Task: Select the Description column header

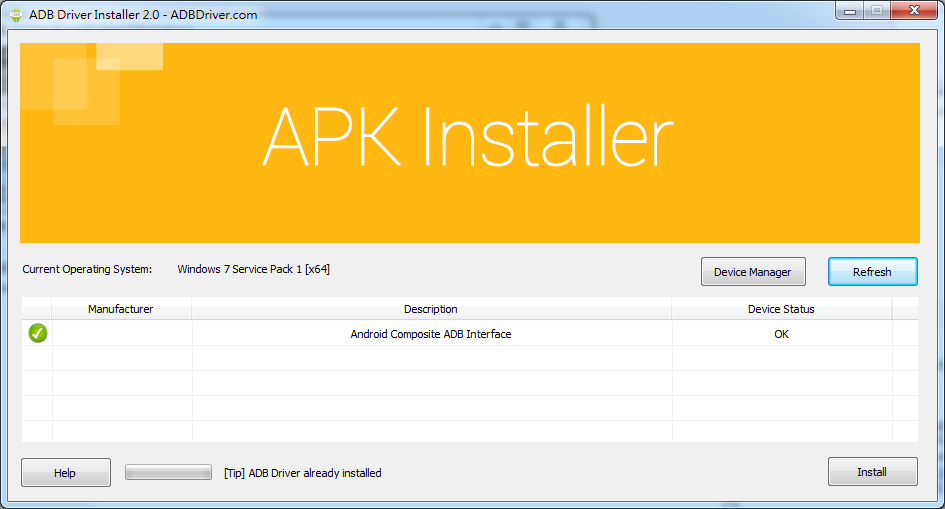Action: click(x=431, y=308)
